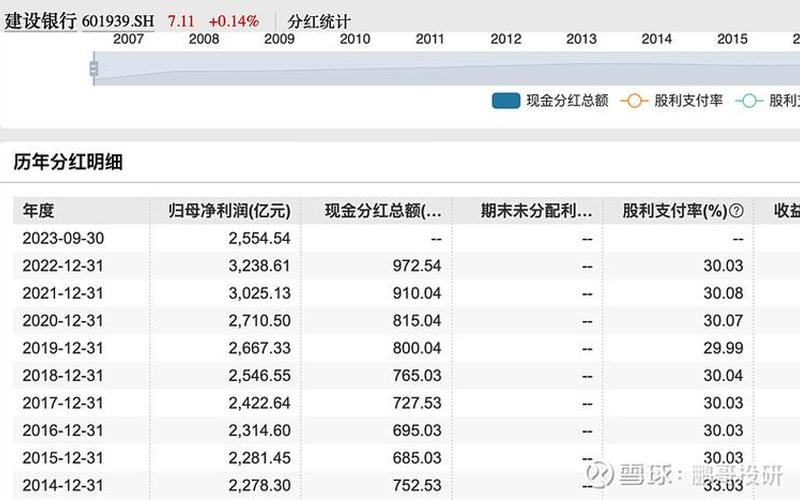The image size is (800, 500).
Task: Click the 2013 timeline year marker
Action: pos(581,39)
